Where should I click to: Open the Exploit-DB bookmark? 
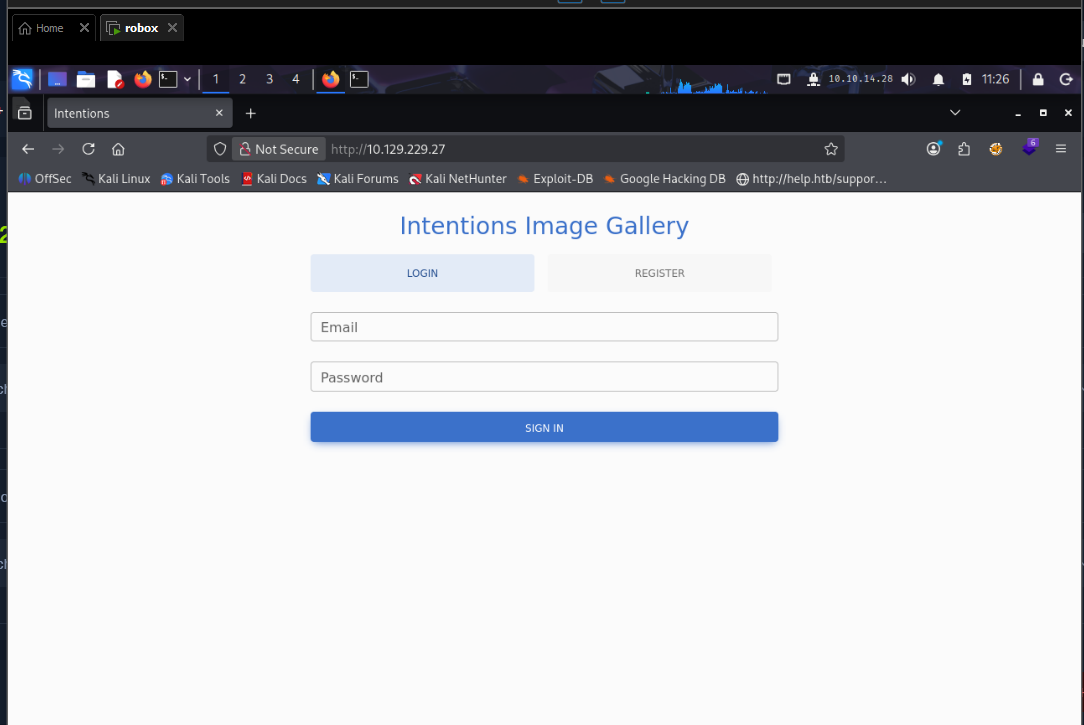(x=555, y=179)
